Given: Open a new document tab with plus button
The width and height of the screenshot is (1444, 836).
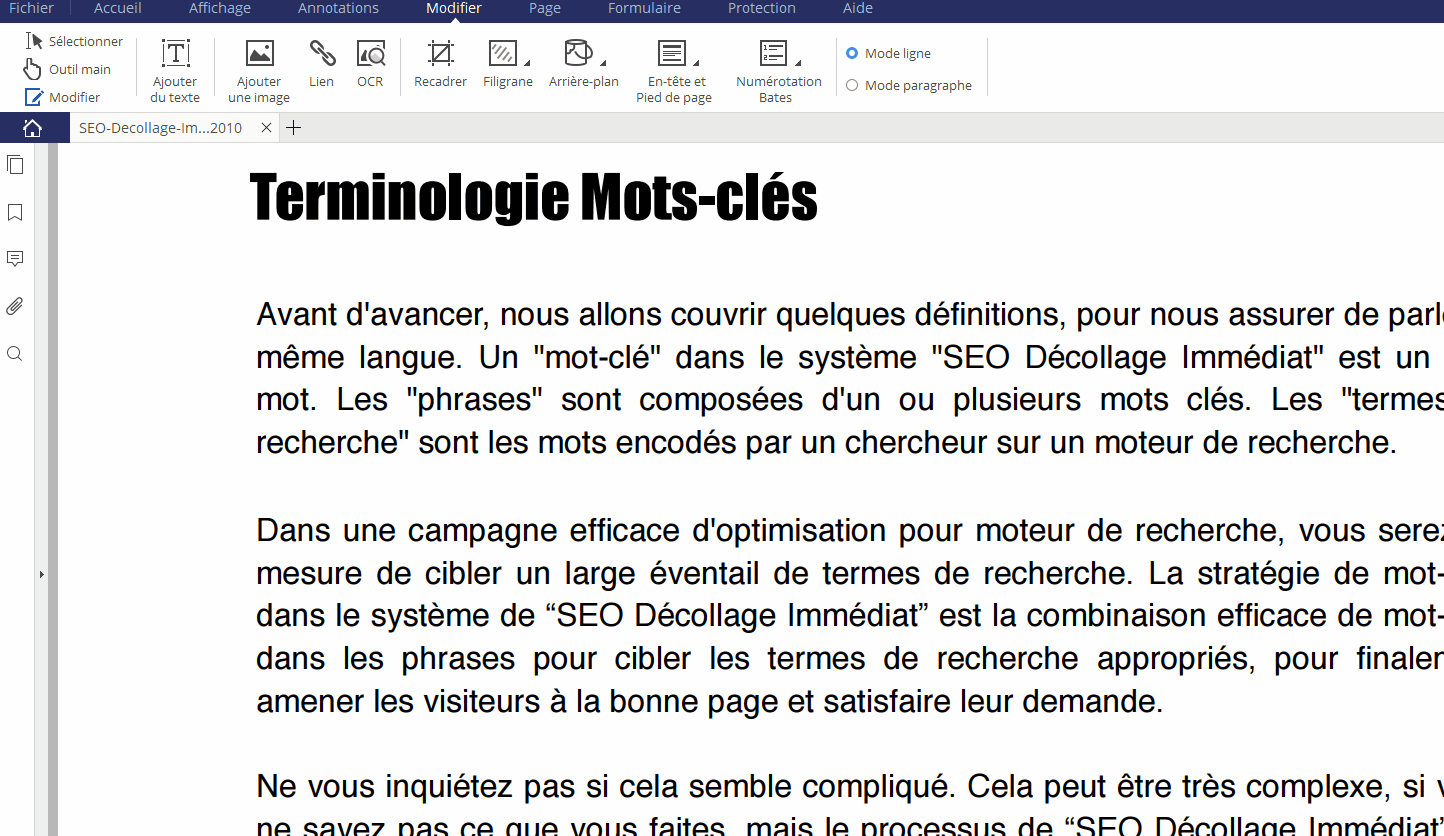Looking at the screenshot, I should point(293,128).
